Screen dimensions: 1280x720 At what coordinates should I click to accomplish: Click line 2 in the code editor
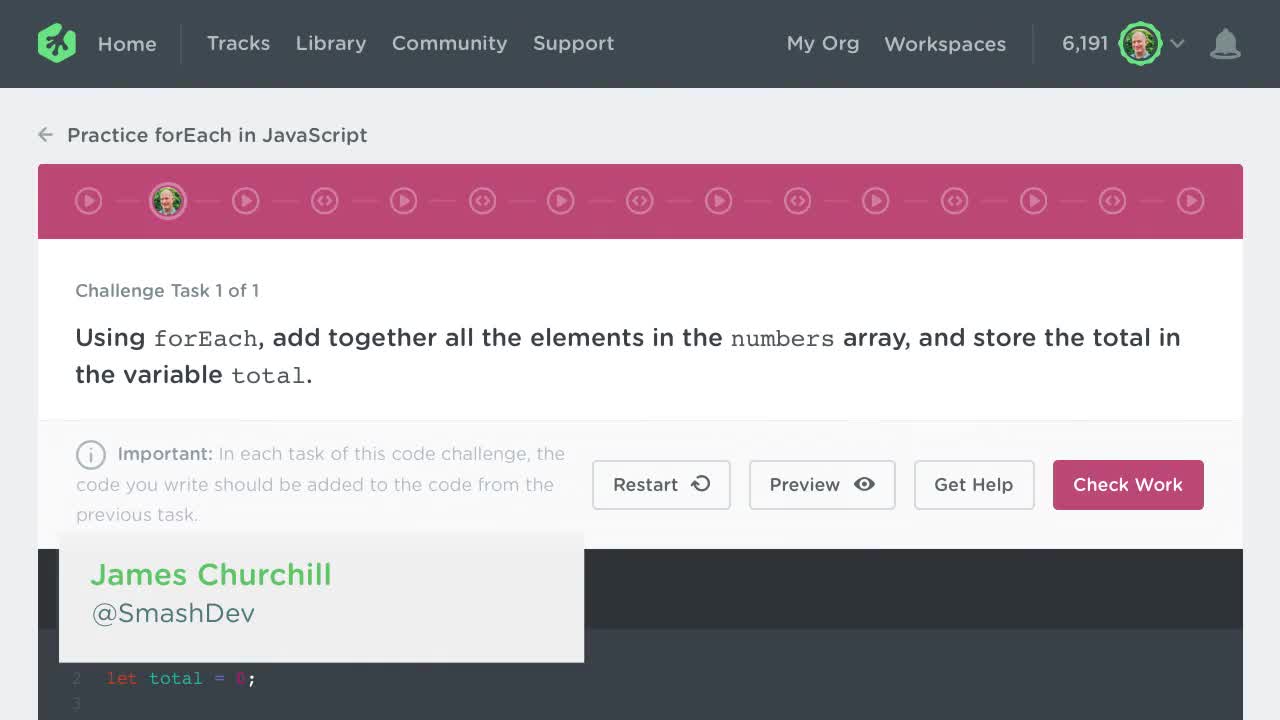coord(180,679)
